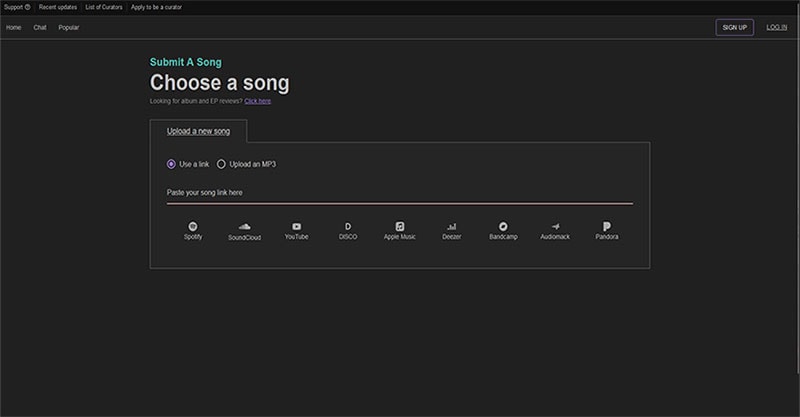Select the DISCO icon
The height and width of the screenshot is (417, 800).
(348, 226)
